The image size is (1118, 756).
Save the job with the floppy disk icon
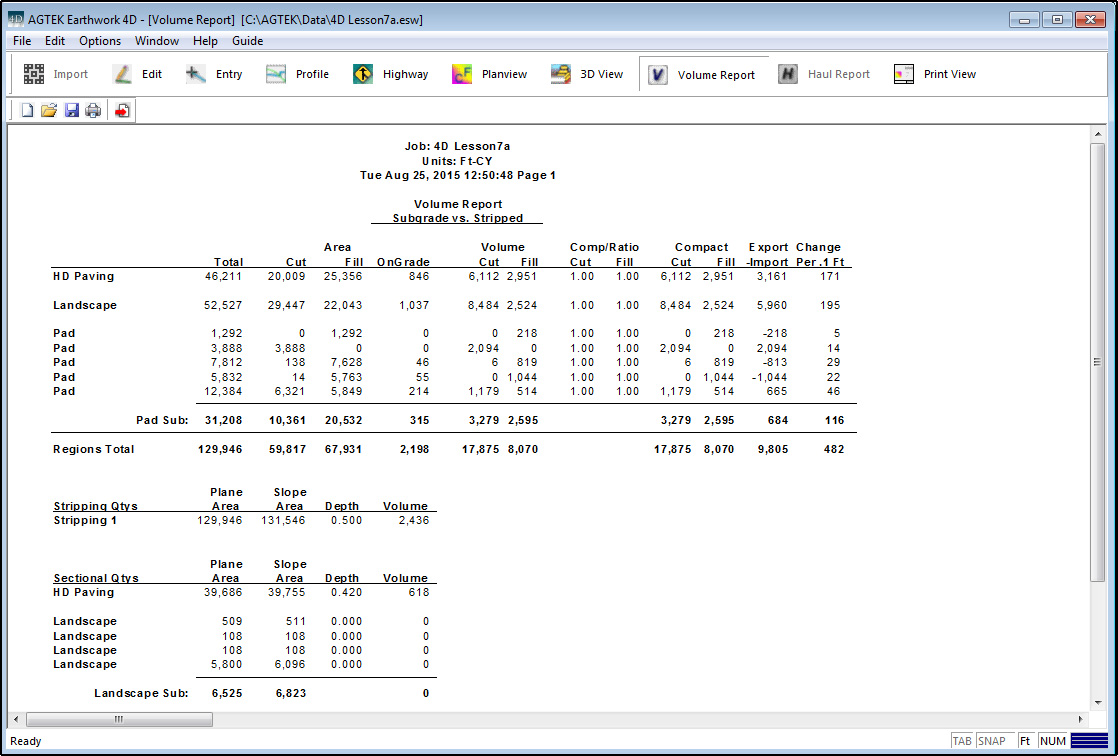pyautogui.click(x=71, y=111)
